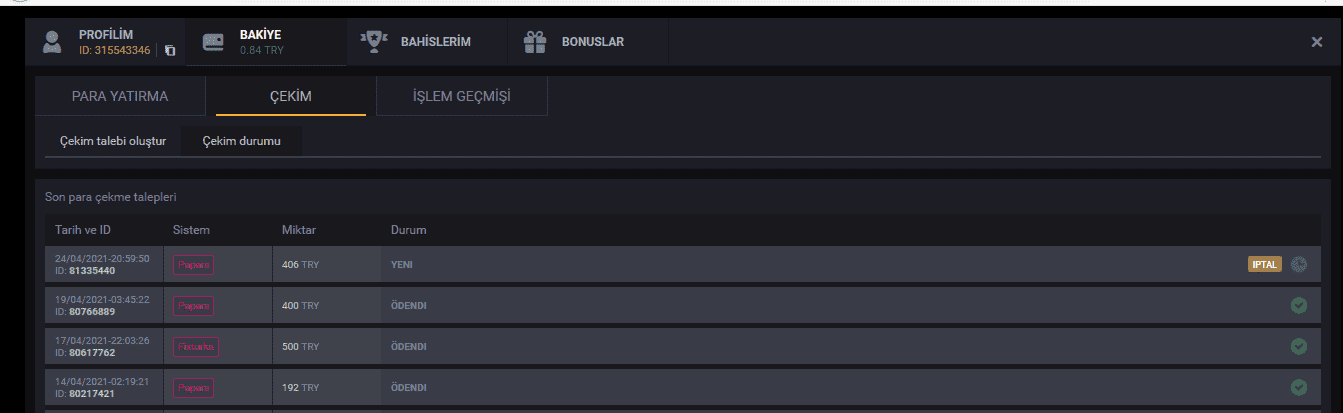Click the copy ID icon beside 315543346
This screenshot has width=1343, height=413.
(170, 50)
